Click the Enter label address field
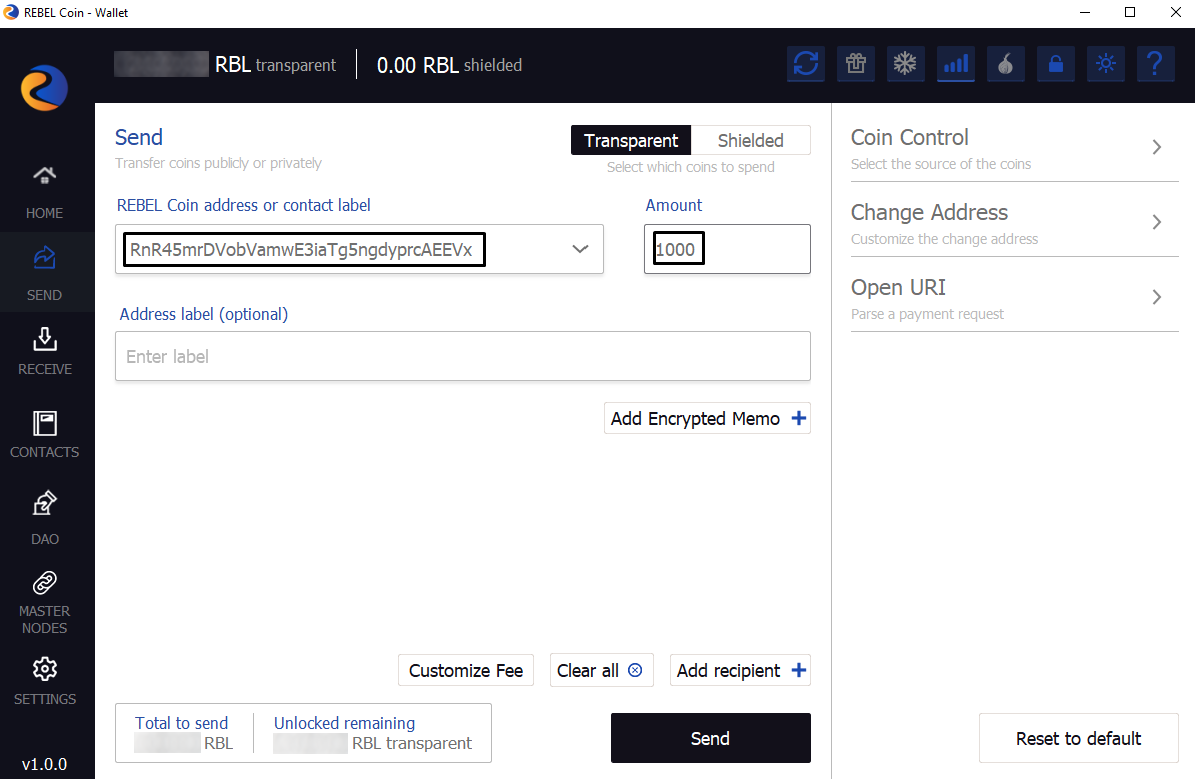 click(463, 356)
